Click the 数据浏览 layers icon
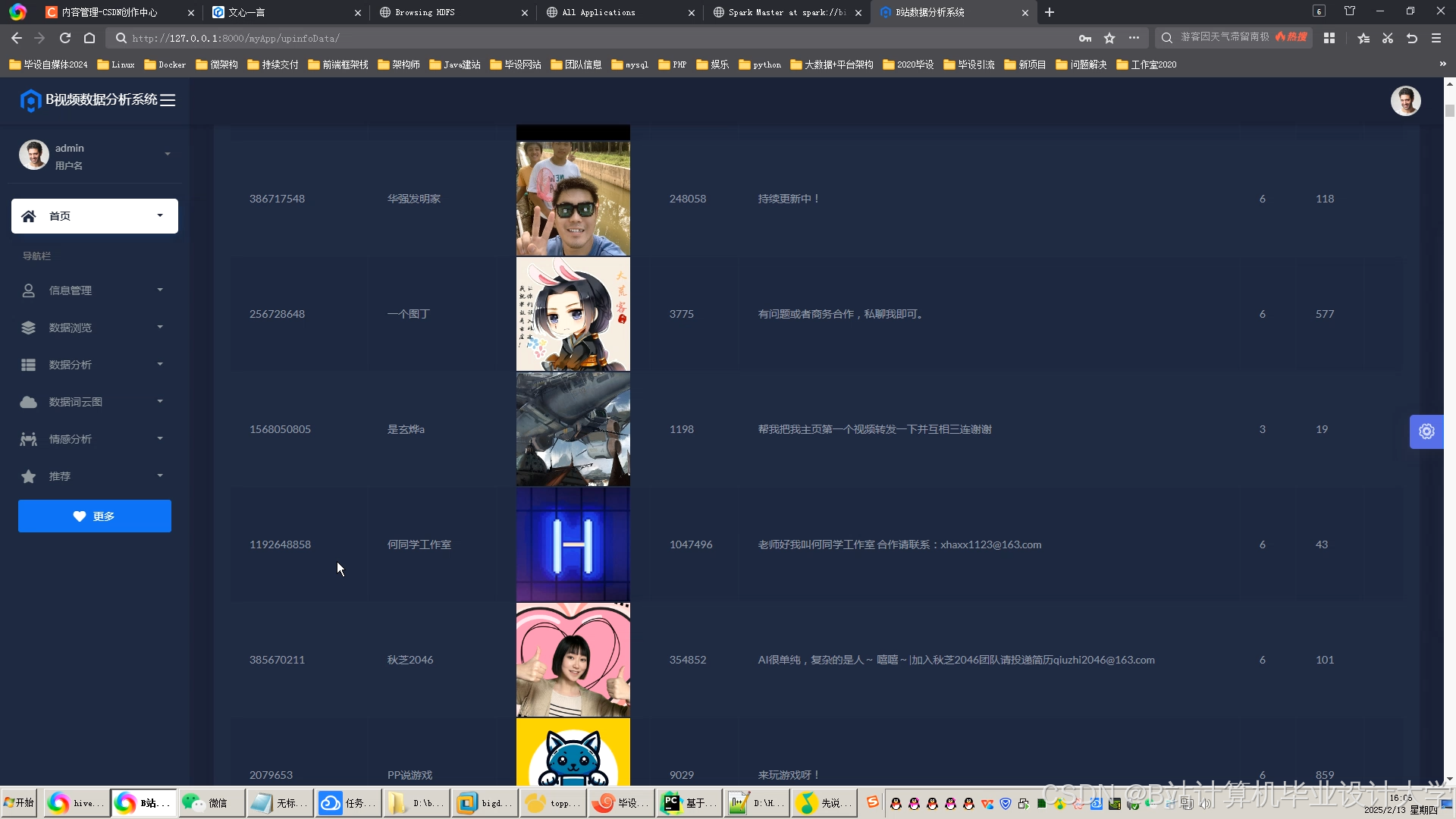1456x819 pixels. coord(29,328)
